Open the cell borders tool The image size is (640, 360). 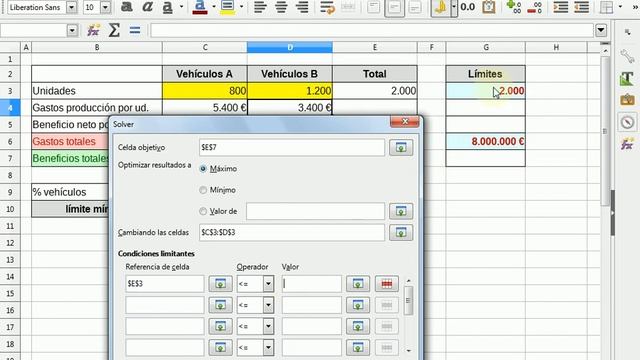(x=607, y=7)
